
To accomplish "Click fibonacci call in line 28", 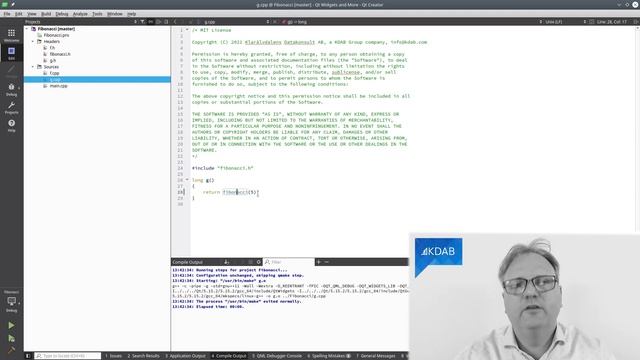I will point(235,192).
